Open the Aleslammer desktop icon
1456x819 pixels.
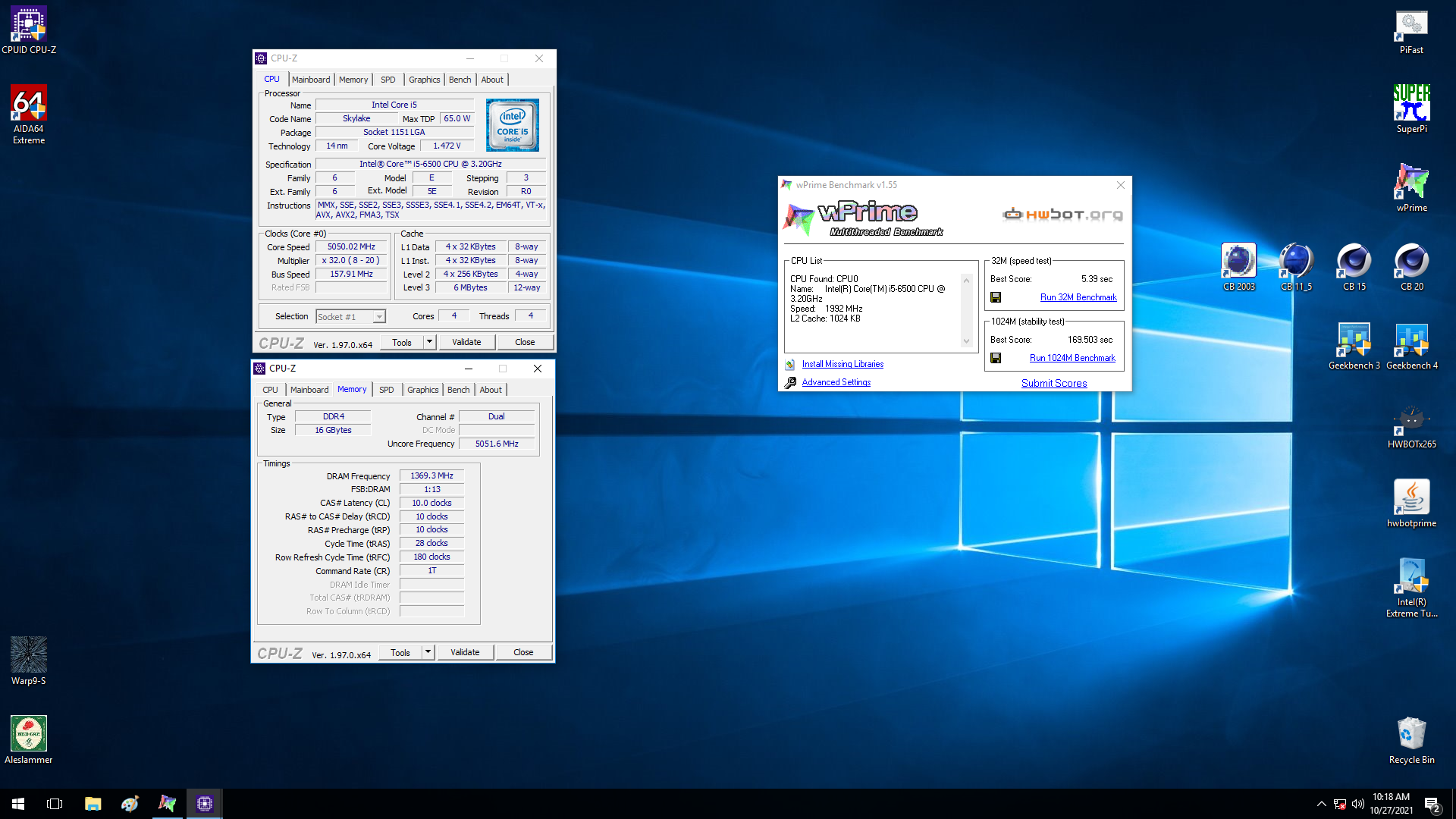[x=29, y=740]
